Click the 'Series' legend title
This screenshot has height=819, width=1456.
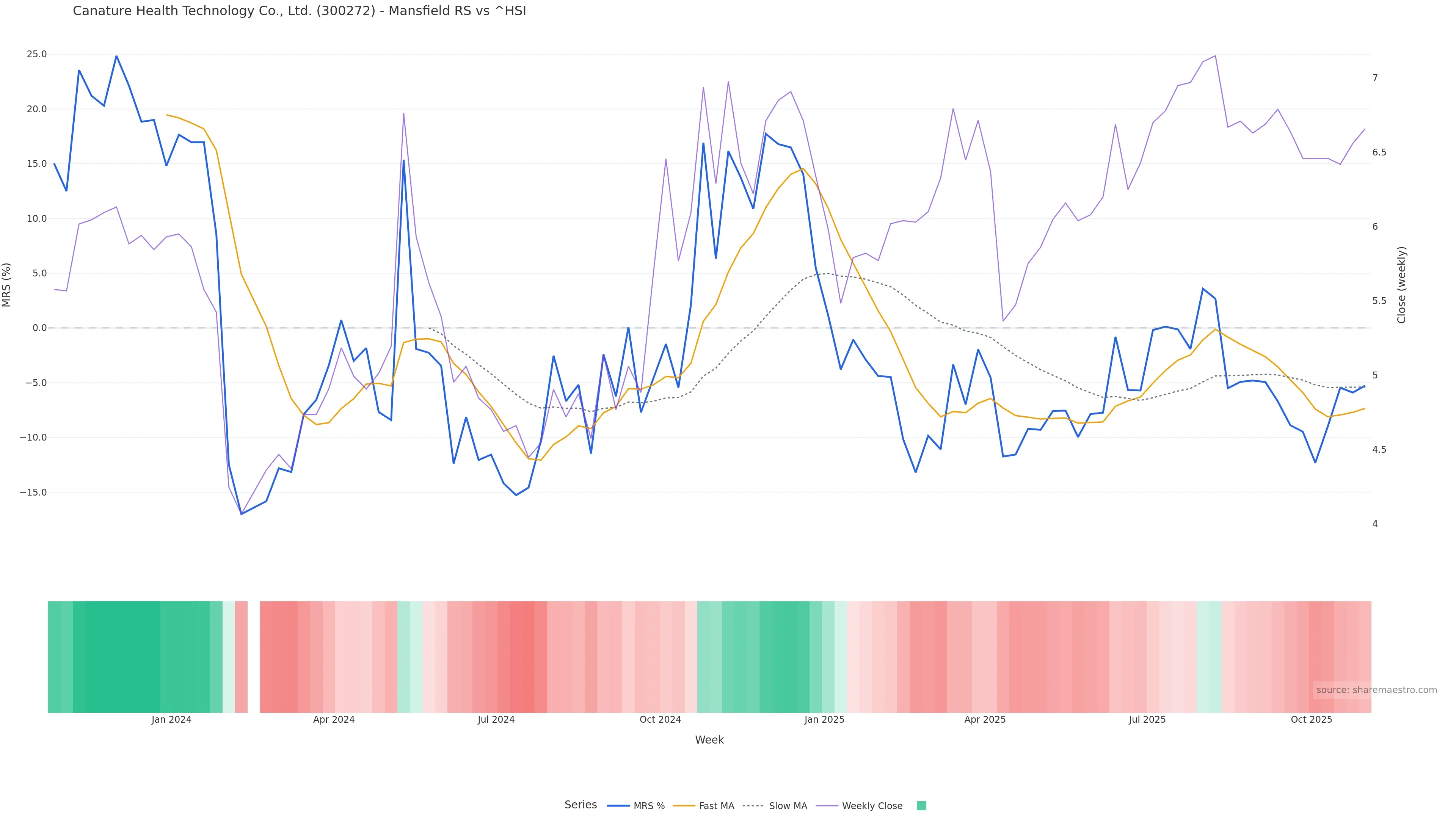pos(581,805)
